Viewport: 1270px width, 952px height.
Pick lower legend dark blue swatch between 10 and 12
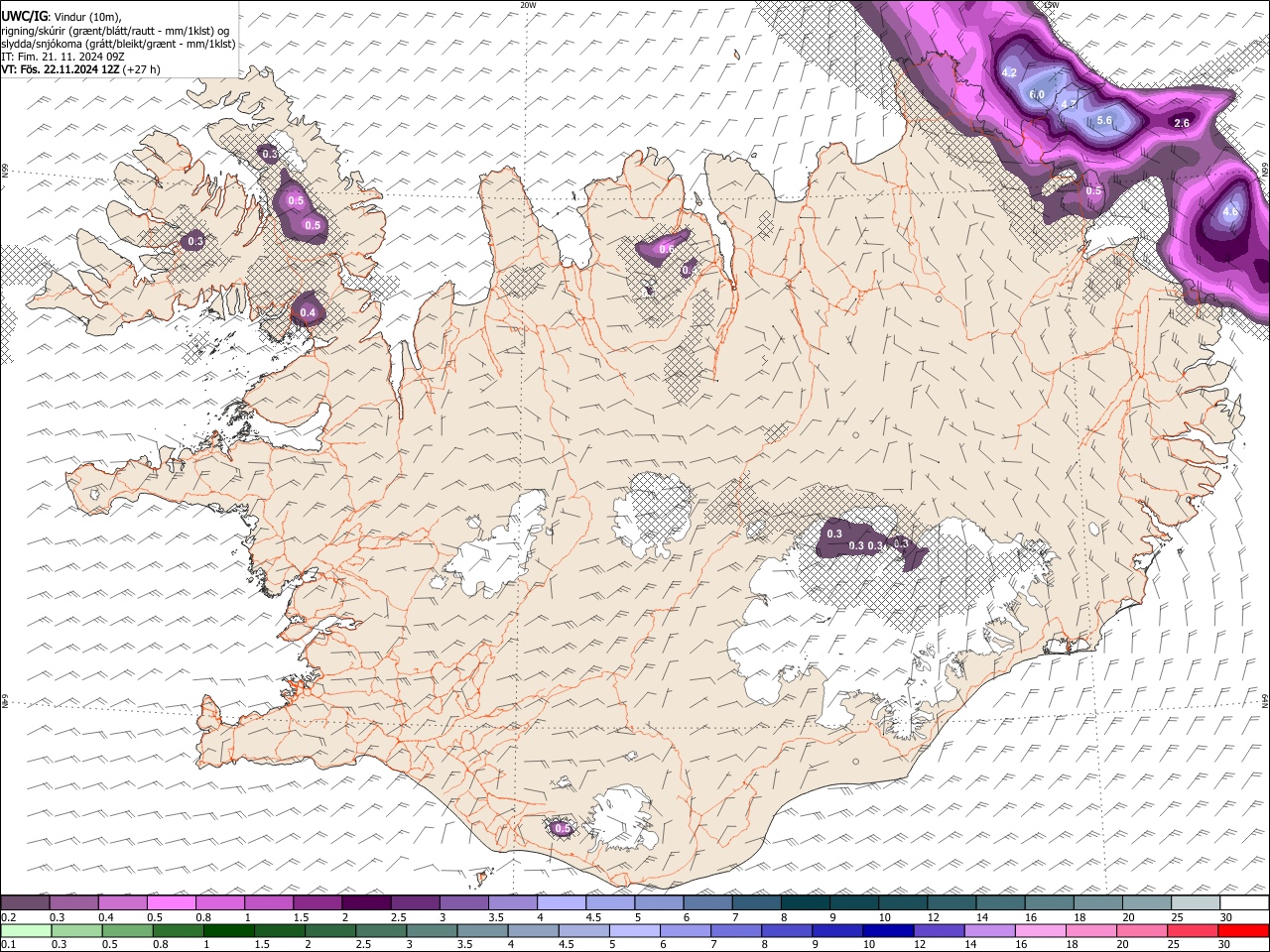tap(887, 930)
